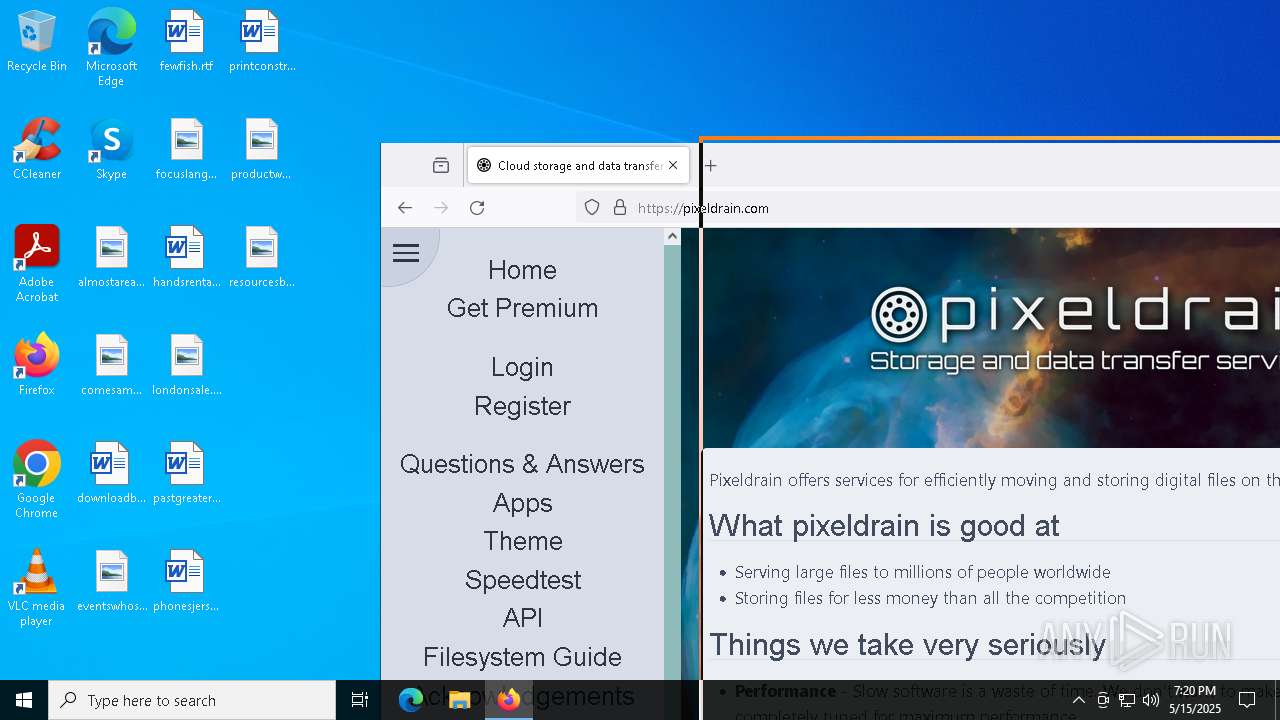The width and height of the screenshot is (1280, 720).
Task: Open the API menu entry
Action: tap(522, 618)
